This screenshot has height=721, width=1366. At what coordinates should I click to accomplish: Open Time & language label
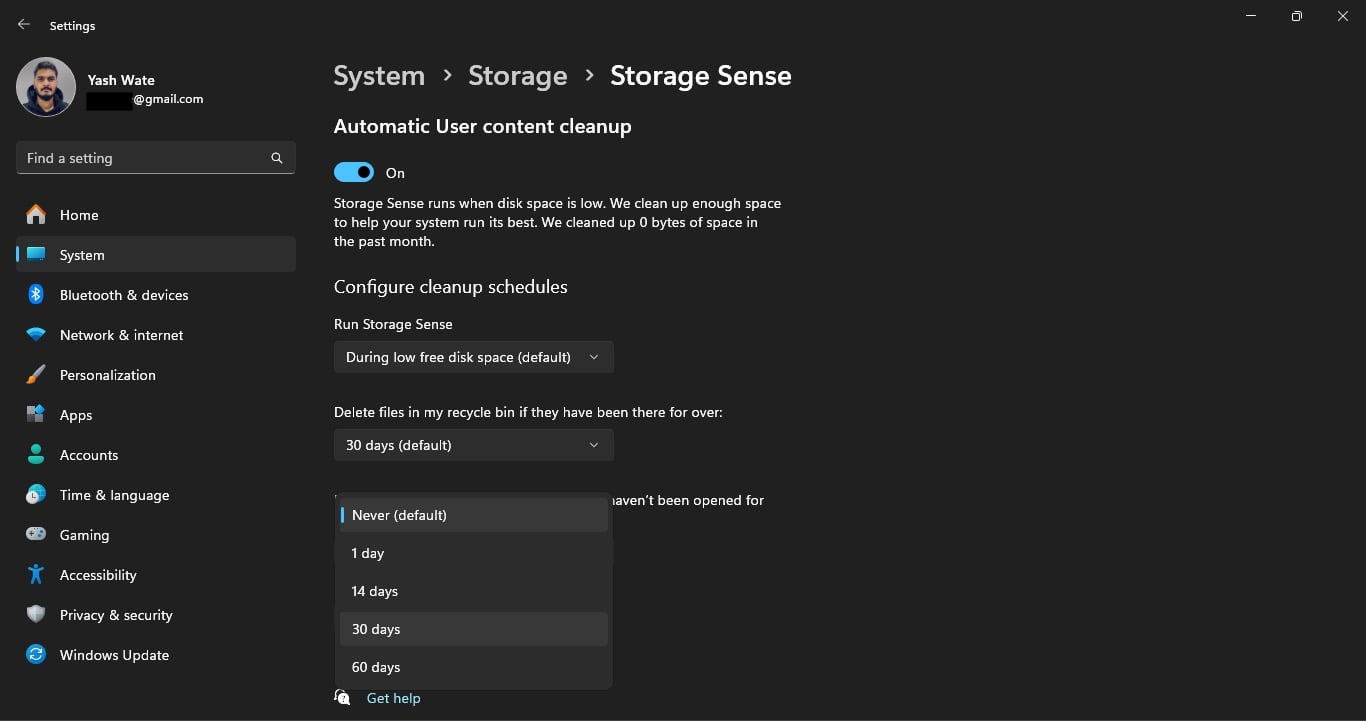click(x=114, y=495)
